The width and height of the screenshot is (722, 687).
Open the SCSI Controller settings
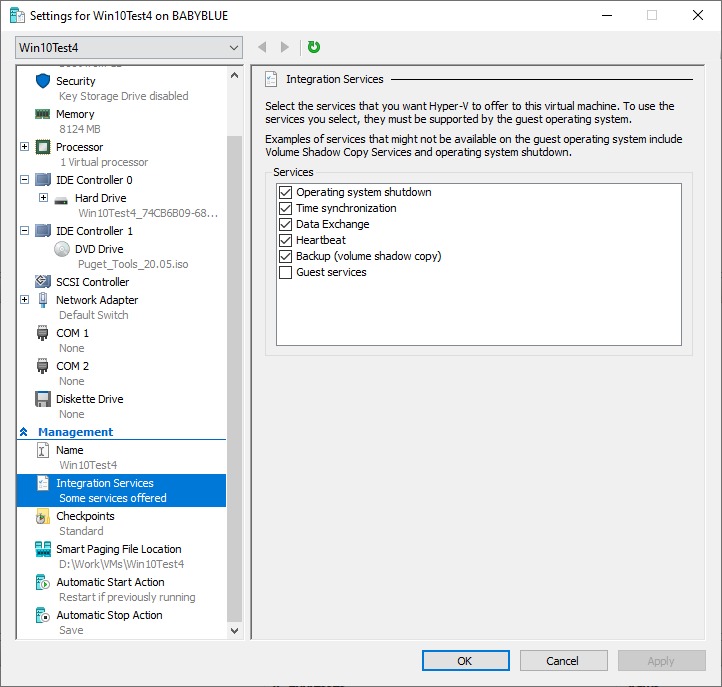[92, 282]
